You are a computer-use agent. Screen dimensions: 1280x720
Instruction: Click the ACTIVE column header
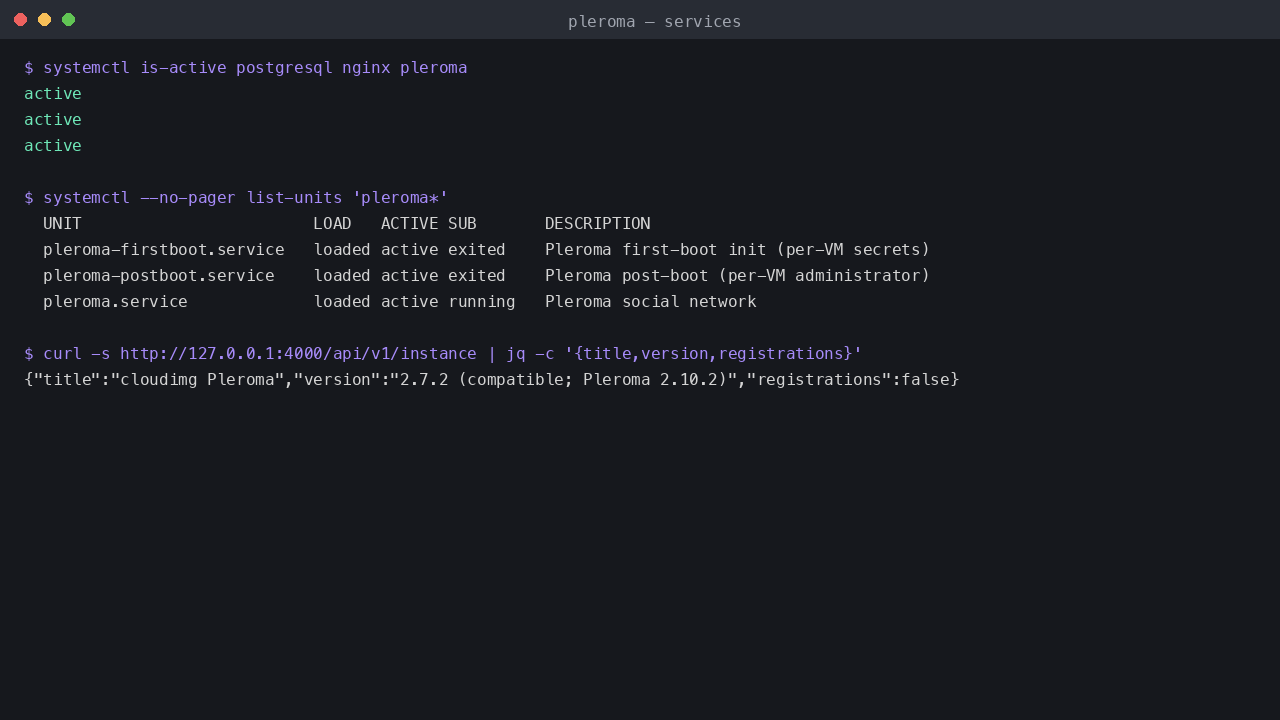click(409, 224)
